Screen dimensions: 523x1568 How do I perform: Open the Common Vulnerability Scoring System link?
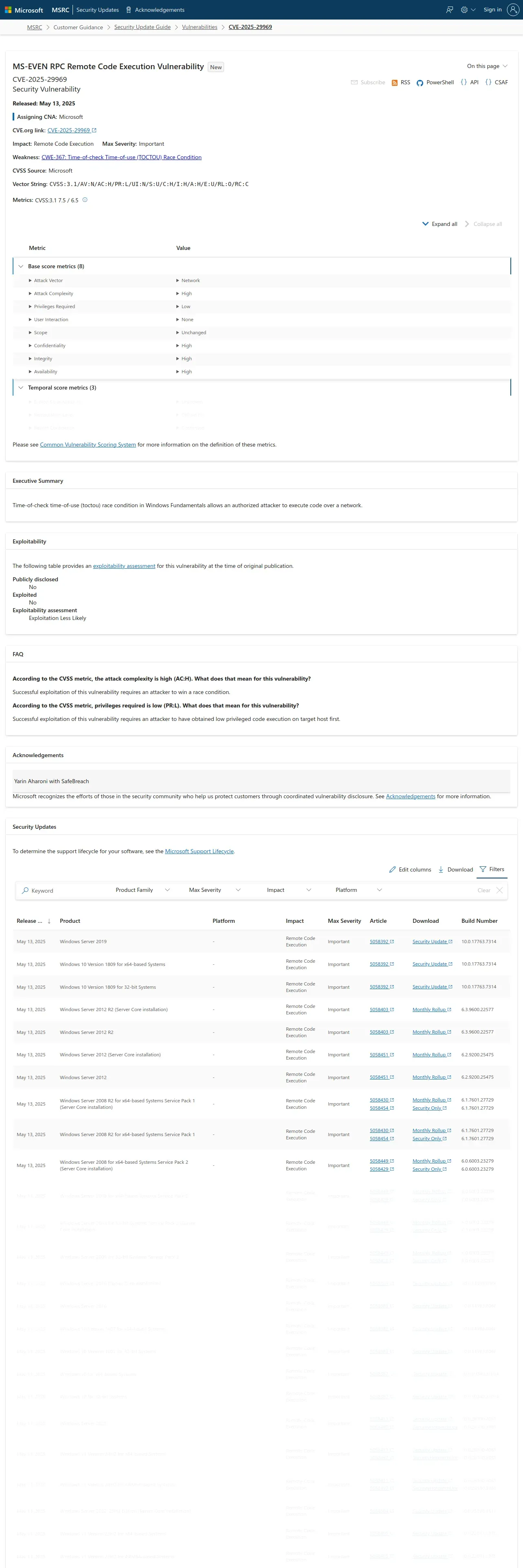[88, 445]
